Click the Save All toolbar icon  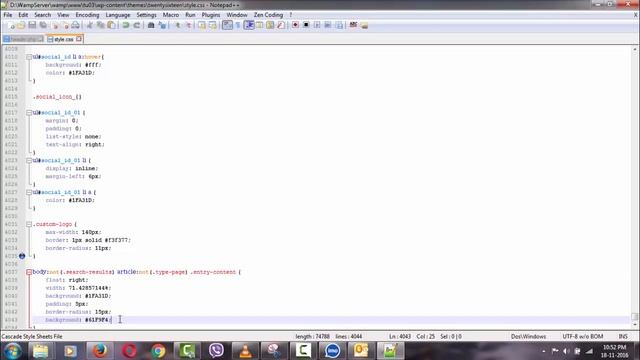tap(43, 25)
